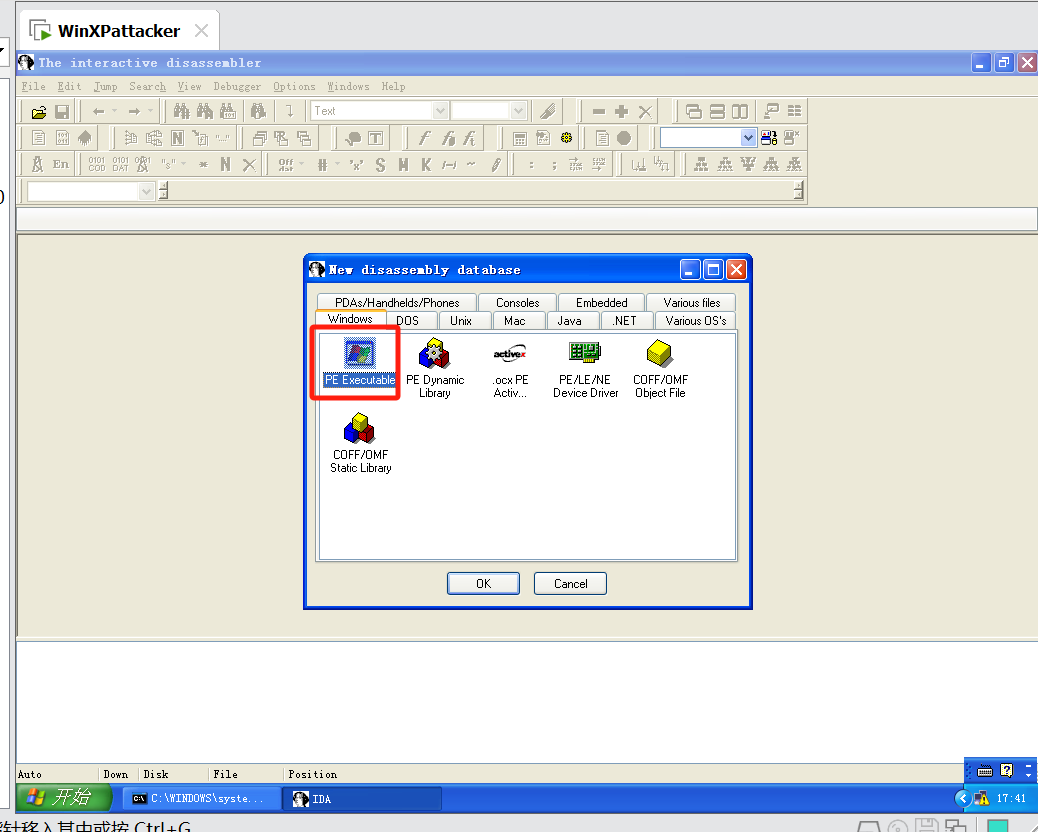Click the 0101 DAT convert icon

(x=120, y=164)
